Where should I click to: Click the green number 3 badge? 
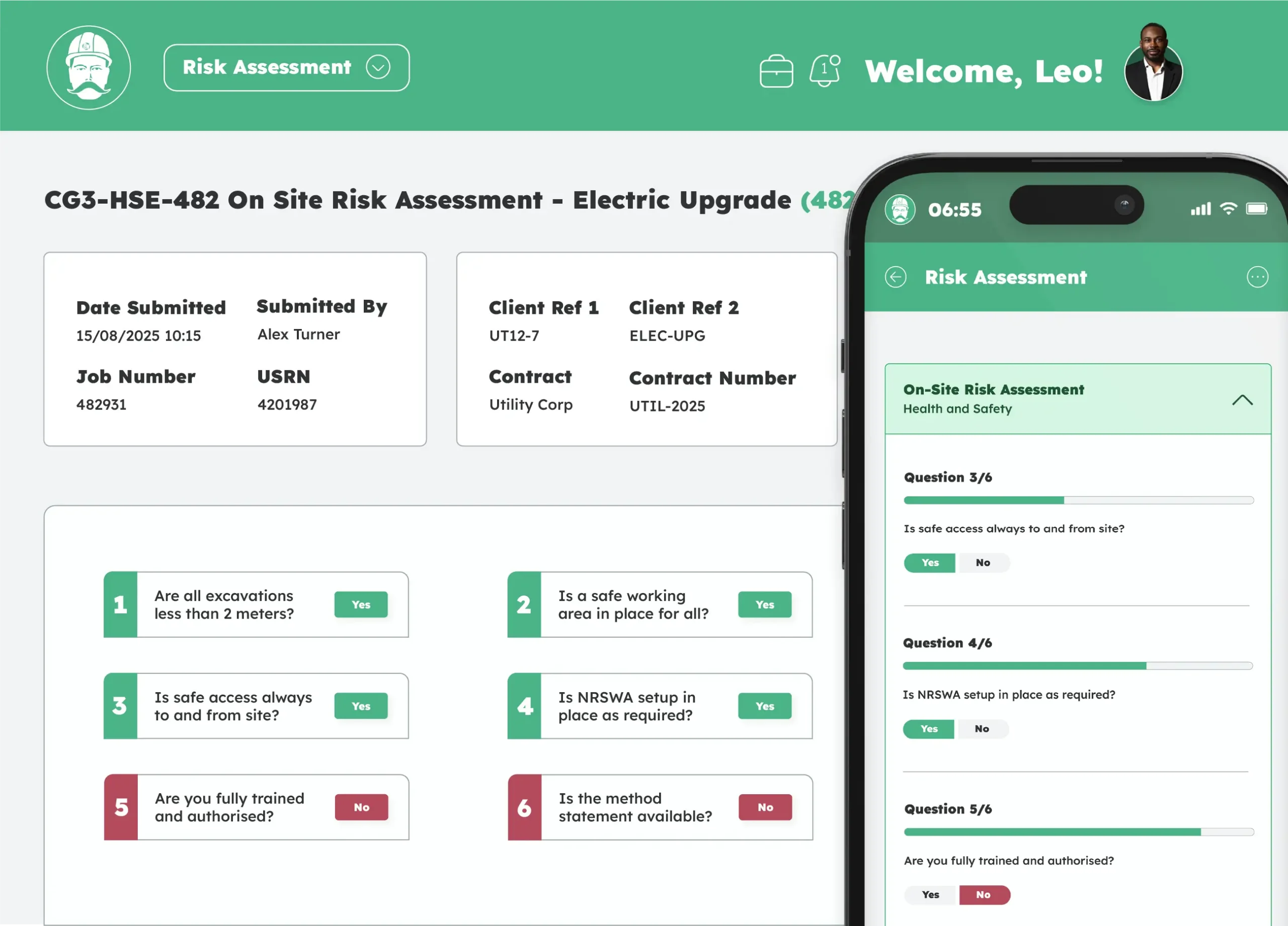[120, 706]
